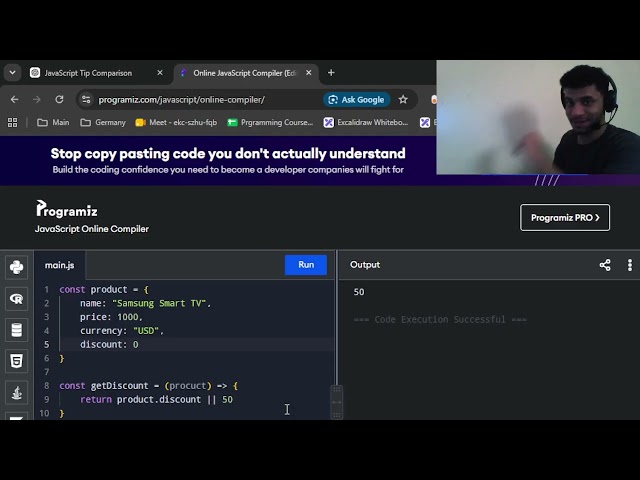This screenshot has height=480, width=640.
Task: Open the Excalidraw Whiteboard bookmark
Action: coord(366,122)
